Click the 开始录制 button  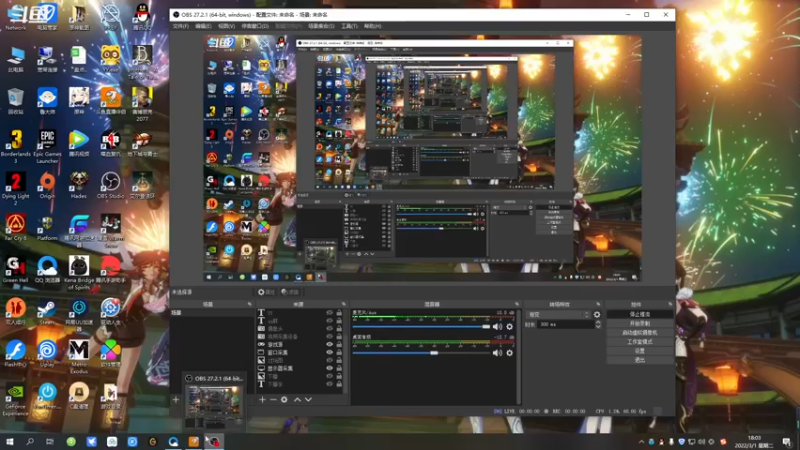[x=640, y=323]
